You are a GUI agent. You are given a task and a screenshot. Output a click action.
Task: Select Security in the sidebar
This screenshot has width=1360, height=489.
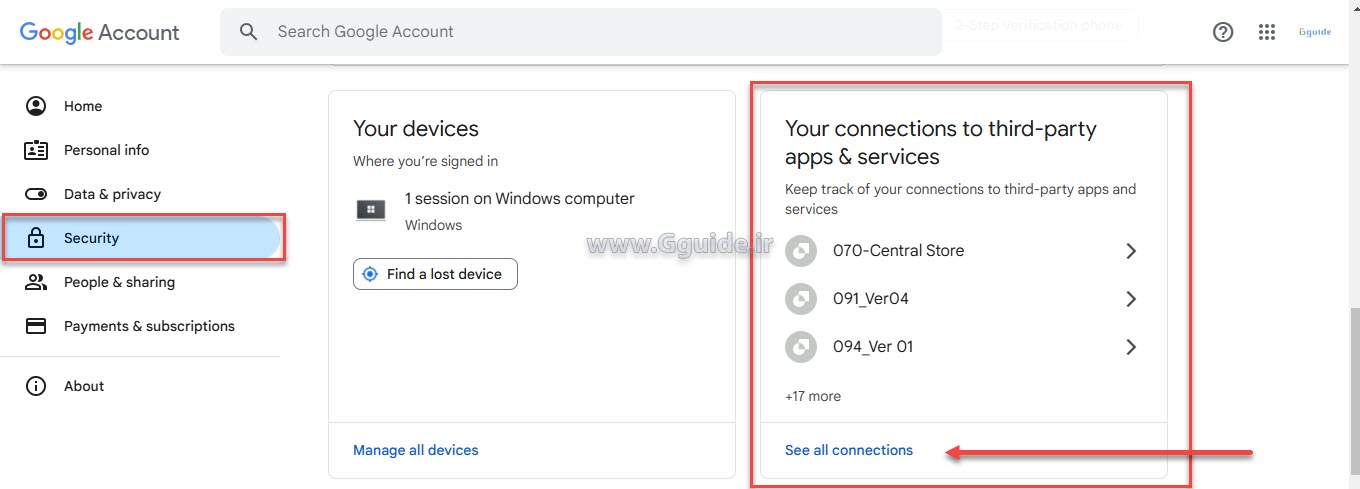(91, 238)
